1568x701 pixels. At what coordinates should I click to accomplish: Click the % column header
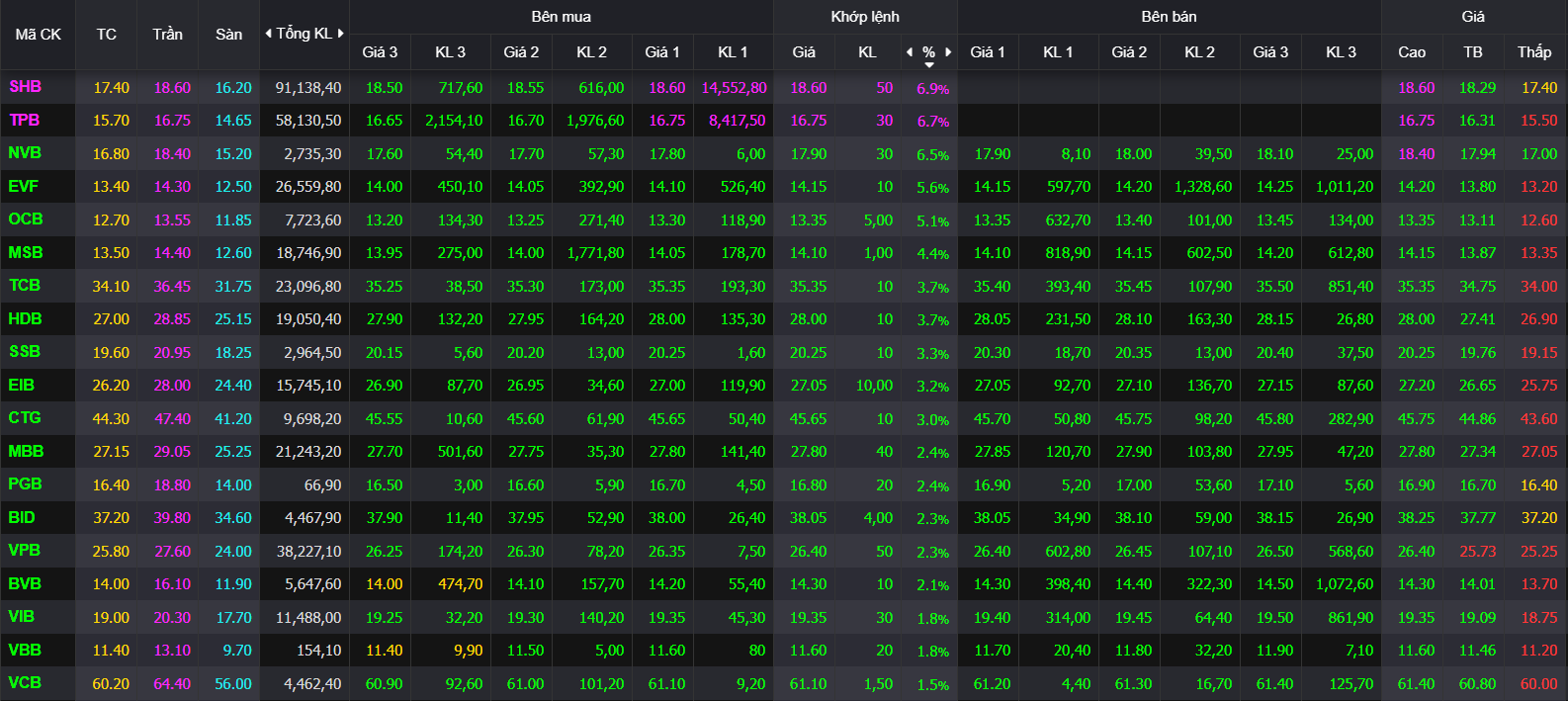coord(928,51)
